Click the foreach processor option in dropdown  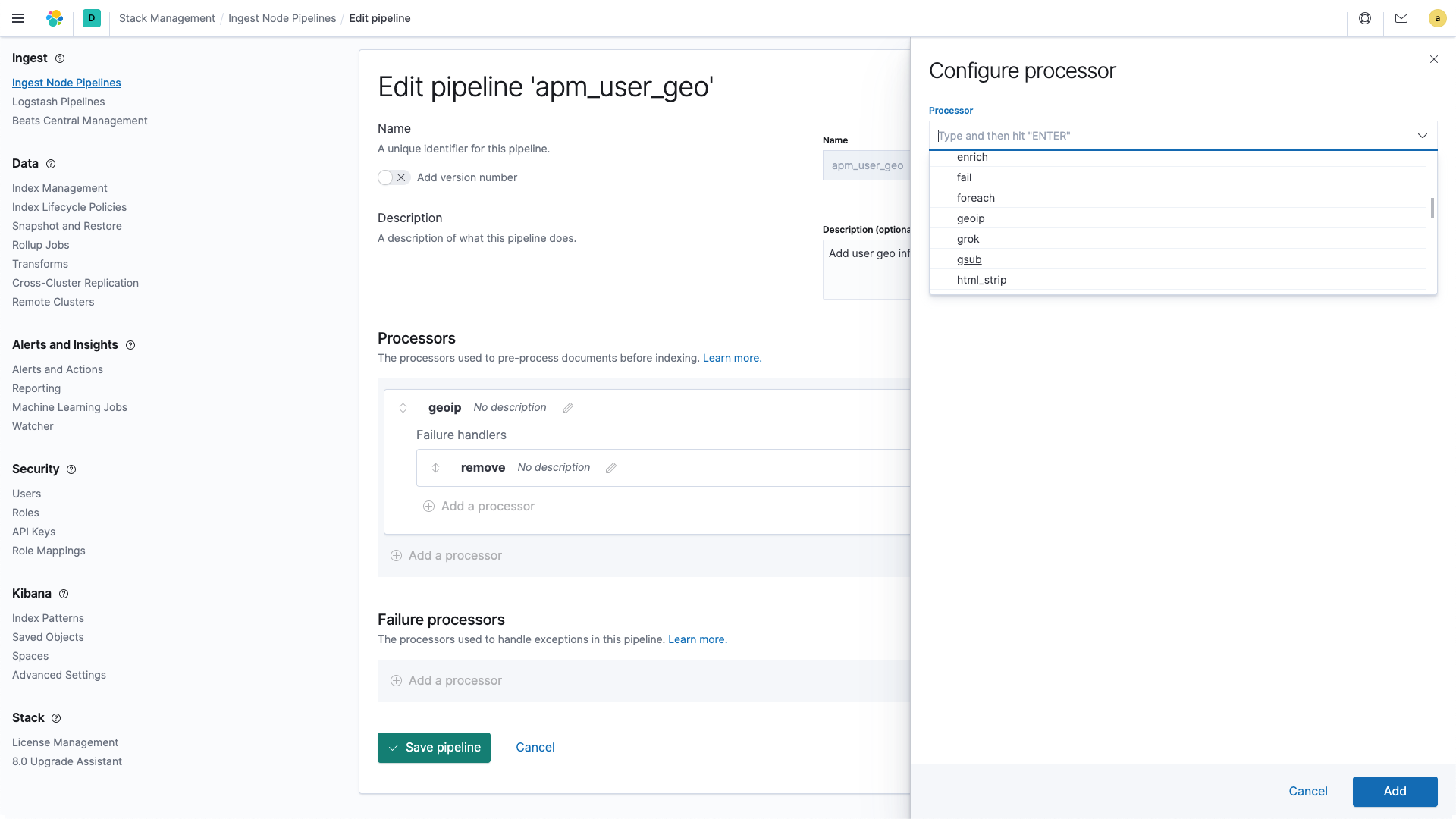(x=976, y=197)
